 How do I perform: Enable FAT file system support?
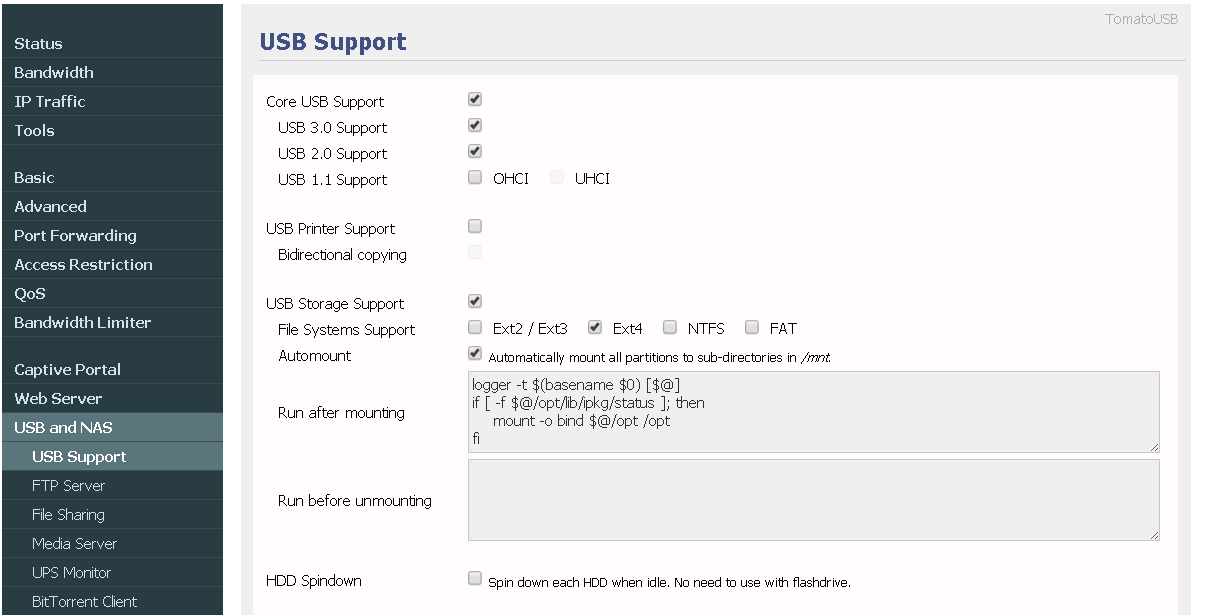pyautogui.click(x=751, y=327)
